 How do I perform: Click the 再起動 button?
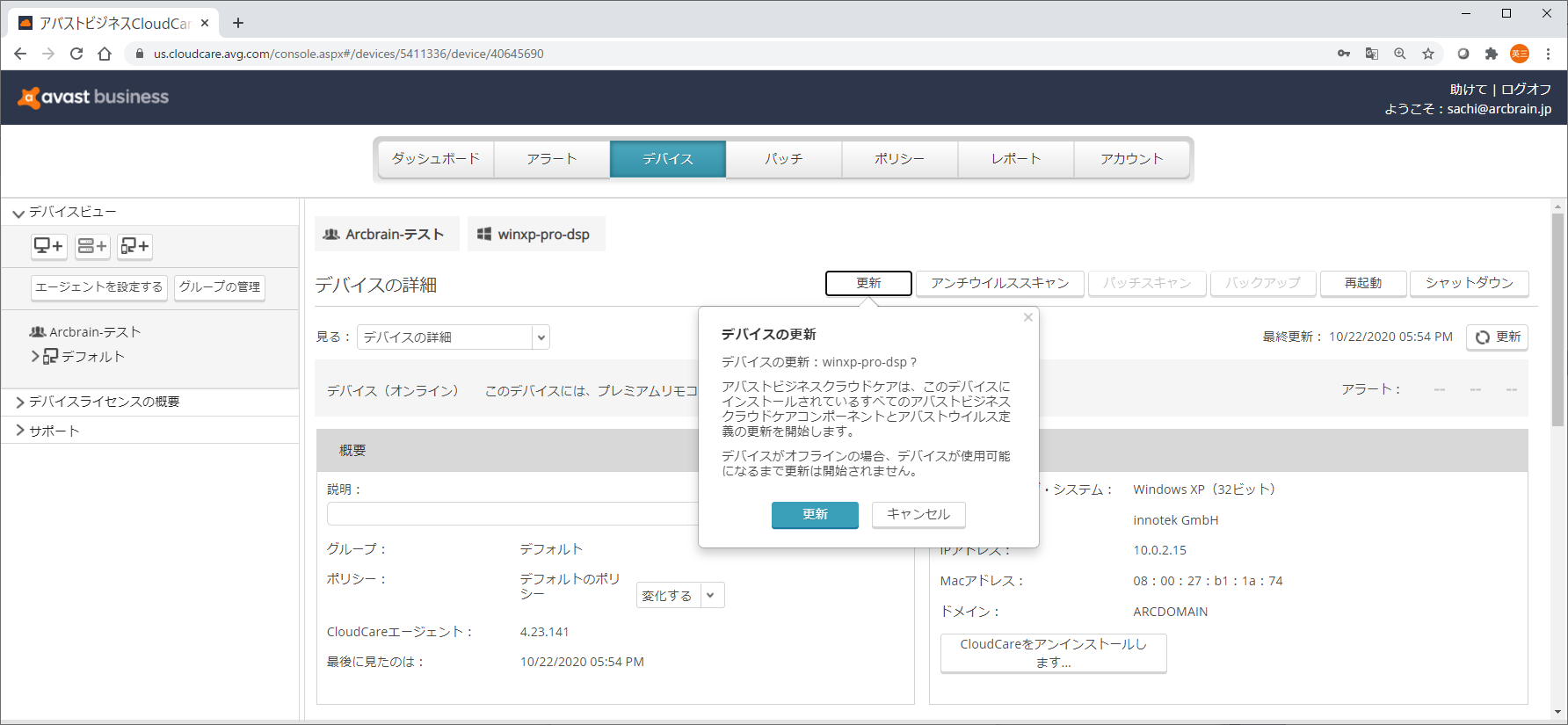[1363, 283]
